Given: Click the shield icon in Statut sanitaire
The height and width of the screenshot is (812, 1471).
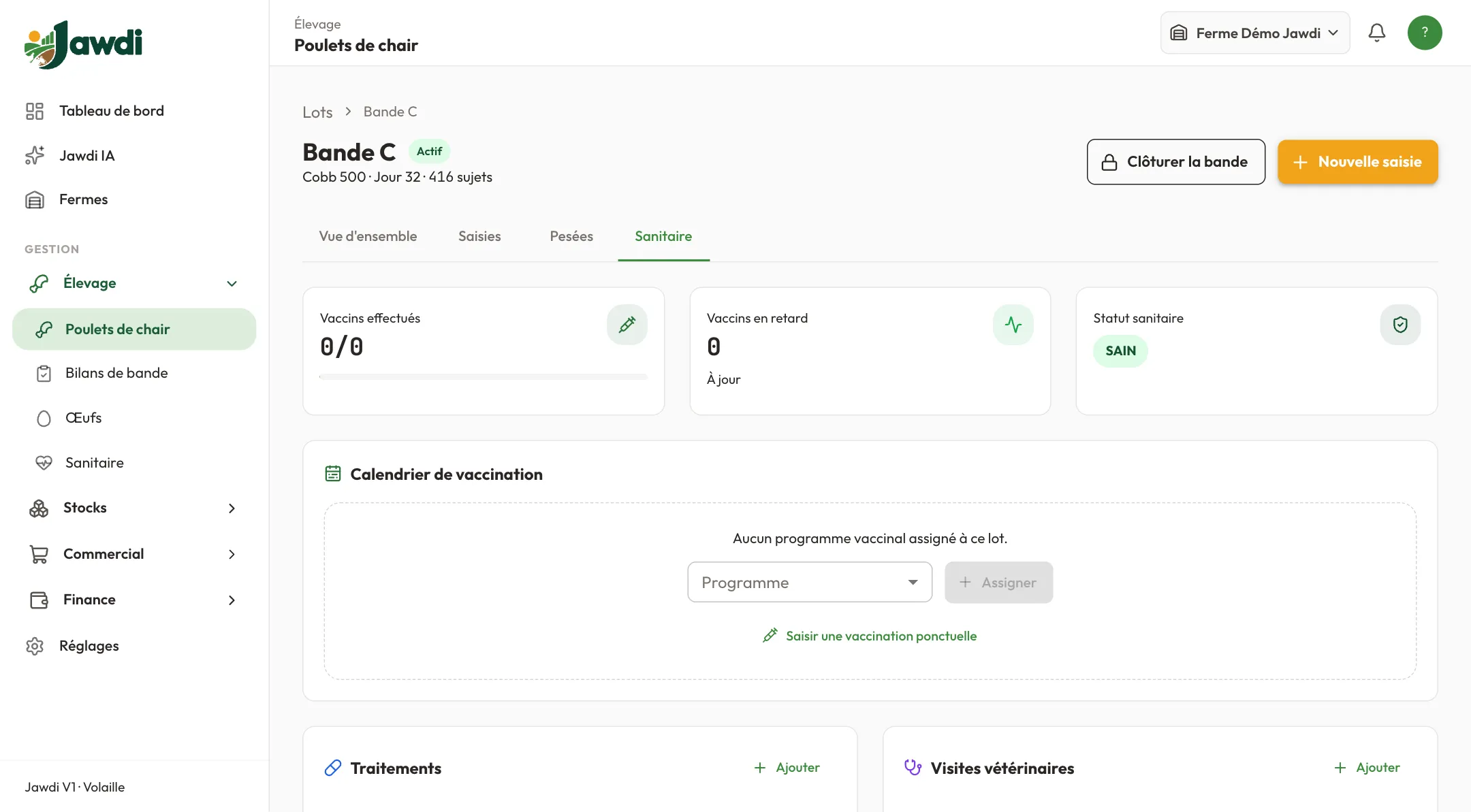Looking at the screenshot, I should [1399, 325].
